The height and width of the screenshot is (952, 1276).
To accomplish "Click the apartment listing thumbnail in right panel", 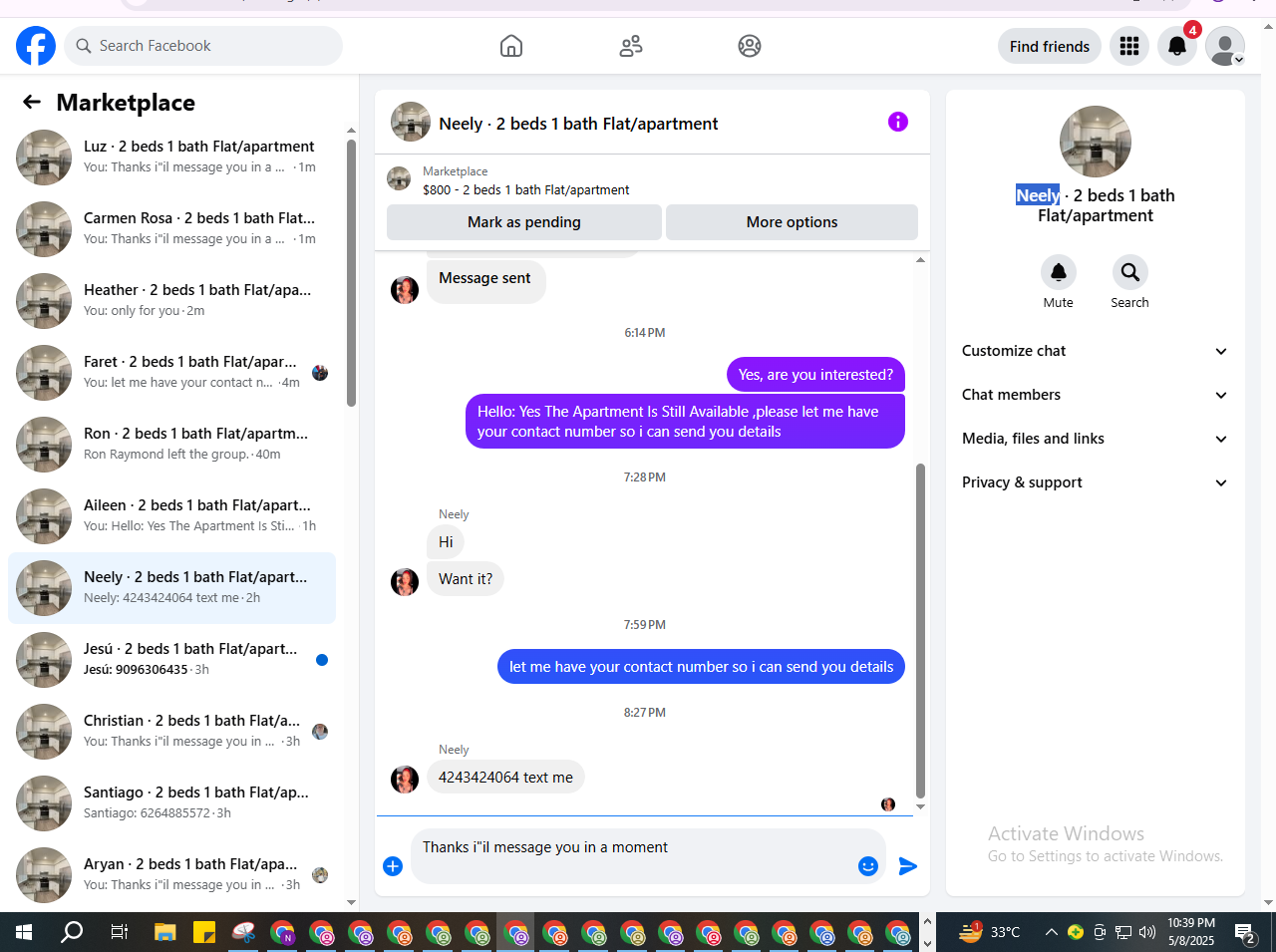I will tap(1096, 142).
